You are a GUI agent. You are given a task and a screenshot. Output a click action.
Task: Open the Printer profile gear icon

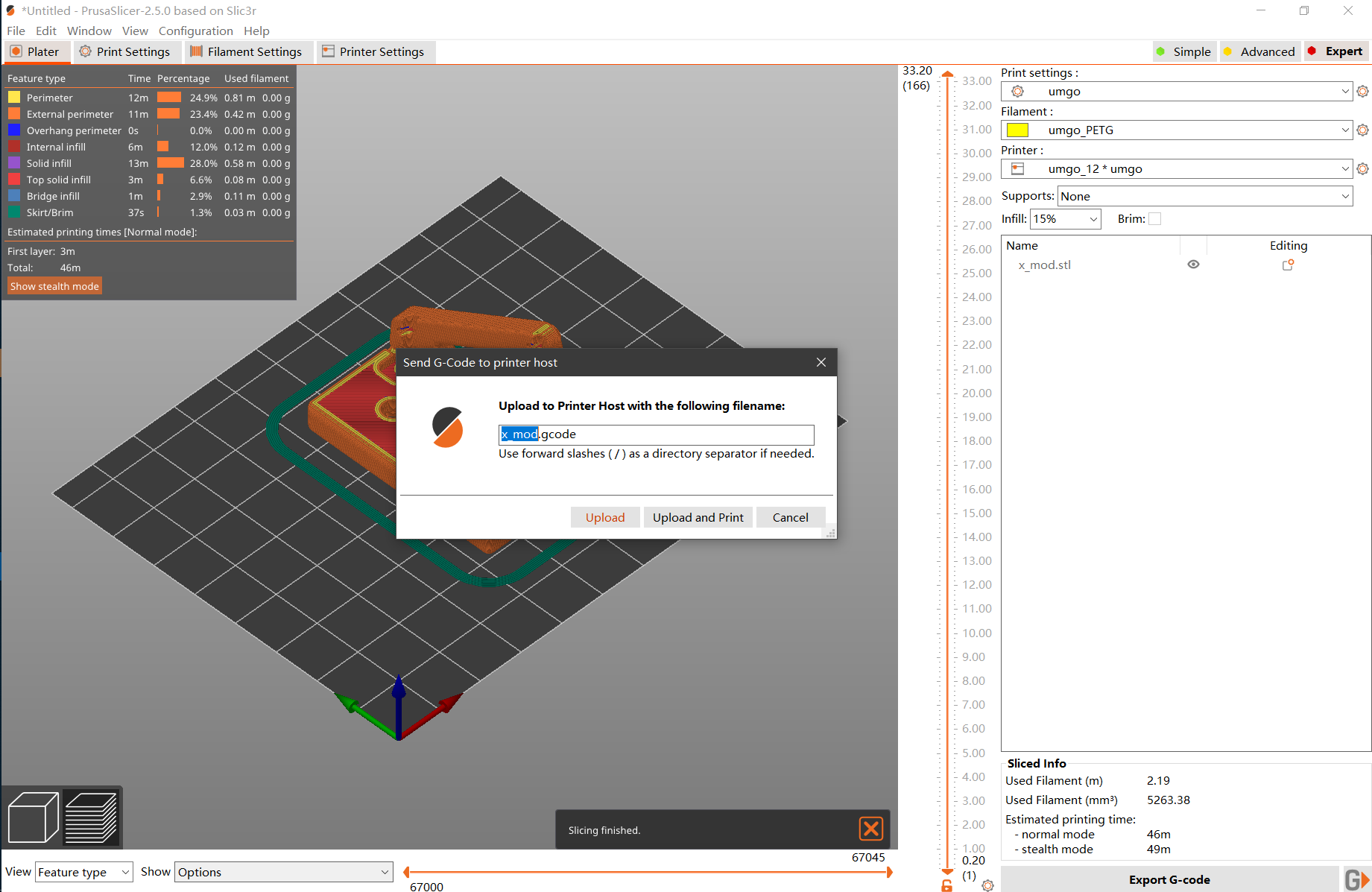(1363, 168)
